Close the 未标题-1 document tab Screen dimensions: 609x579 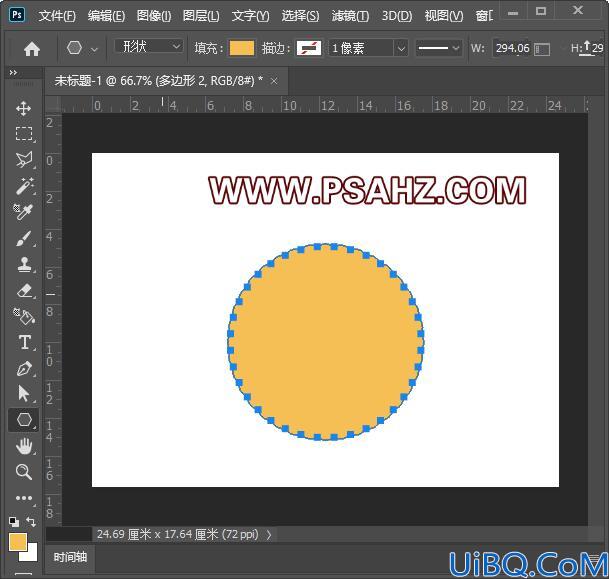(x=274, y=81)
